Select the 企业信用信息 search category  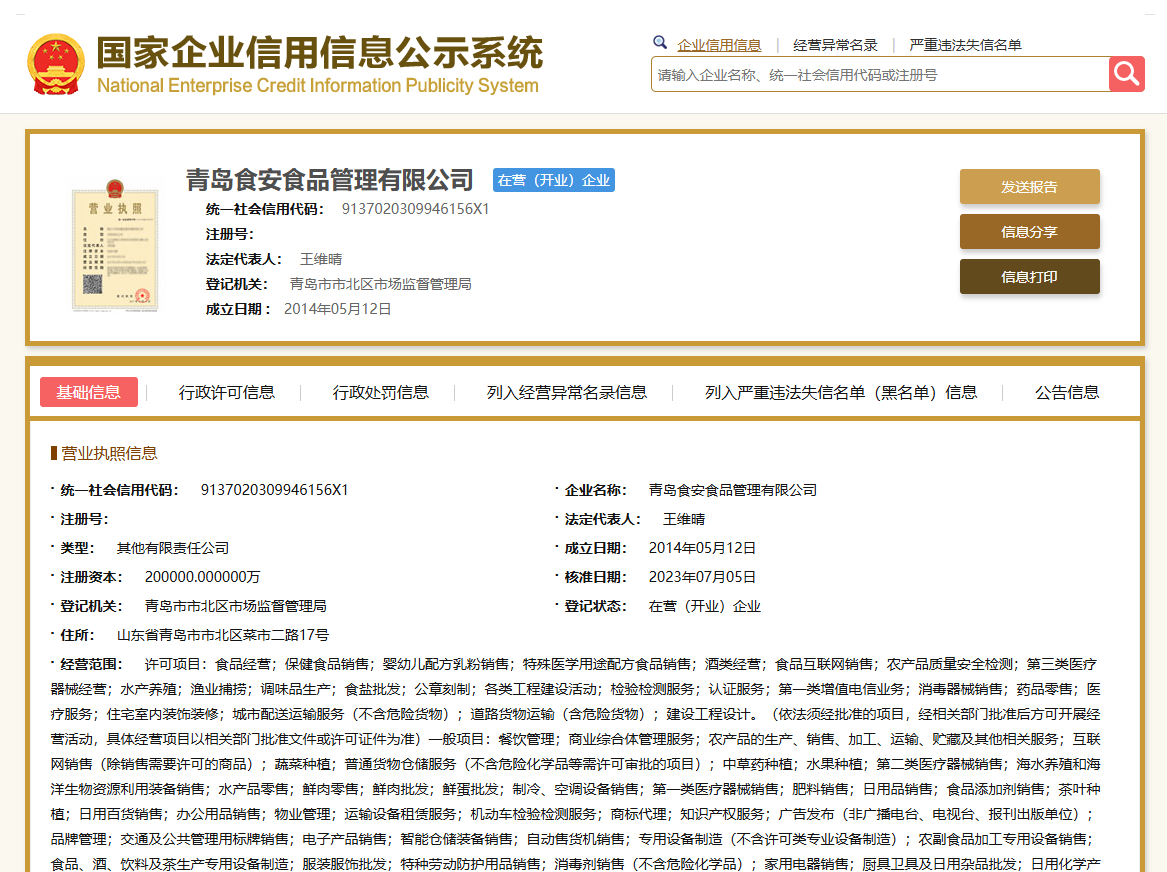pos(719,45)
